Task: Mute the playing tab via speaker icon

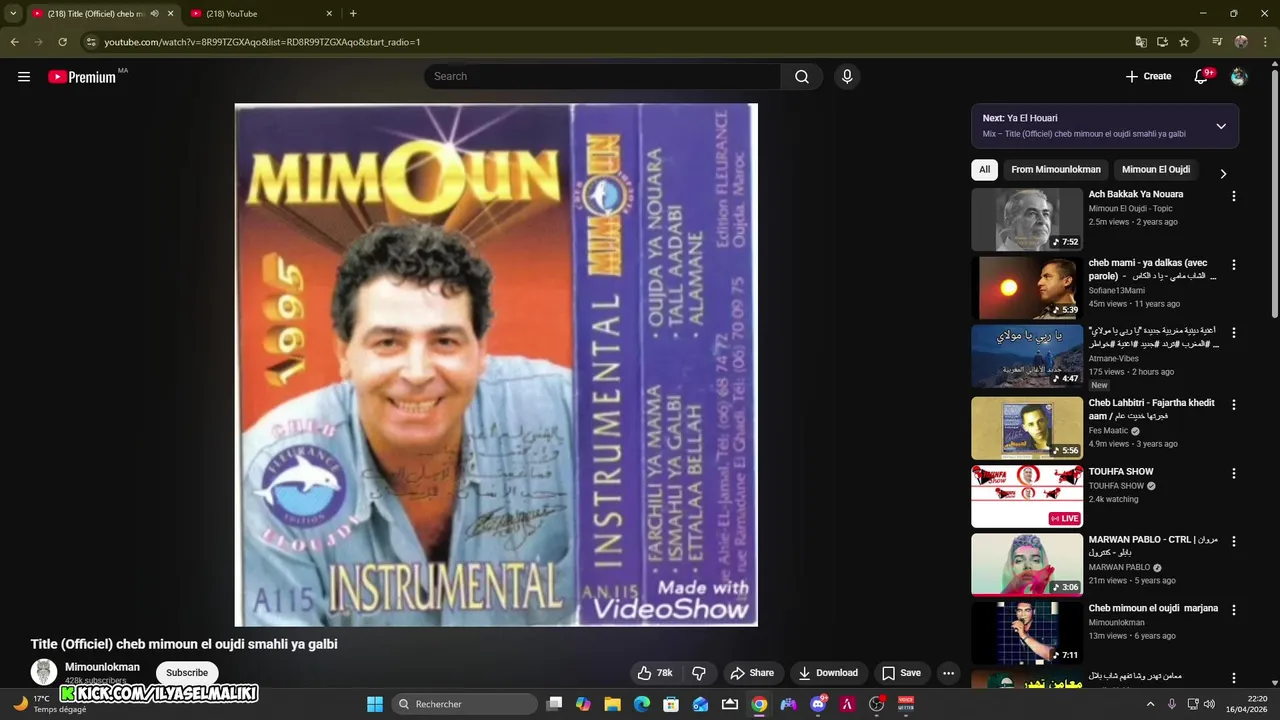Action: point(154,14)
